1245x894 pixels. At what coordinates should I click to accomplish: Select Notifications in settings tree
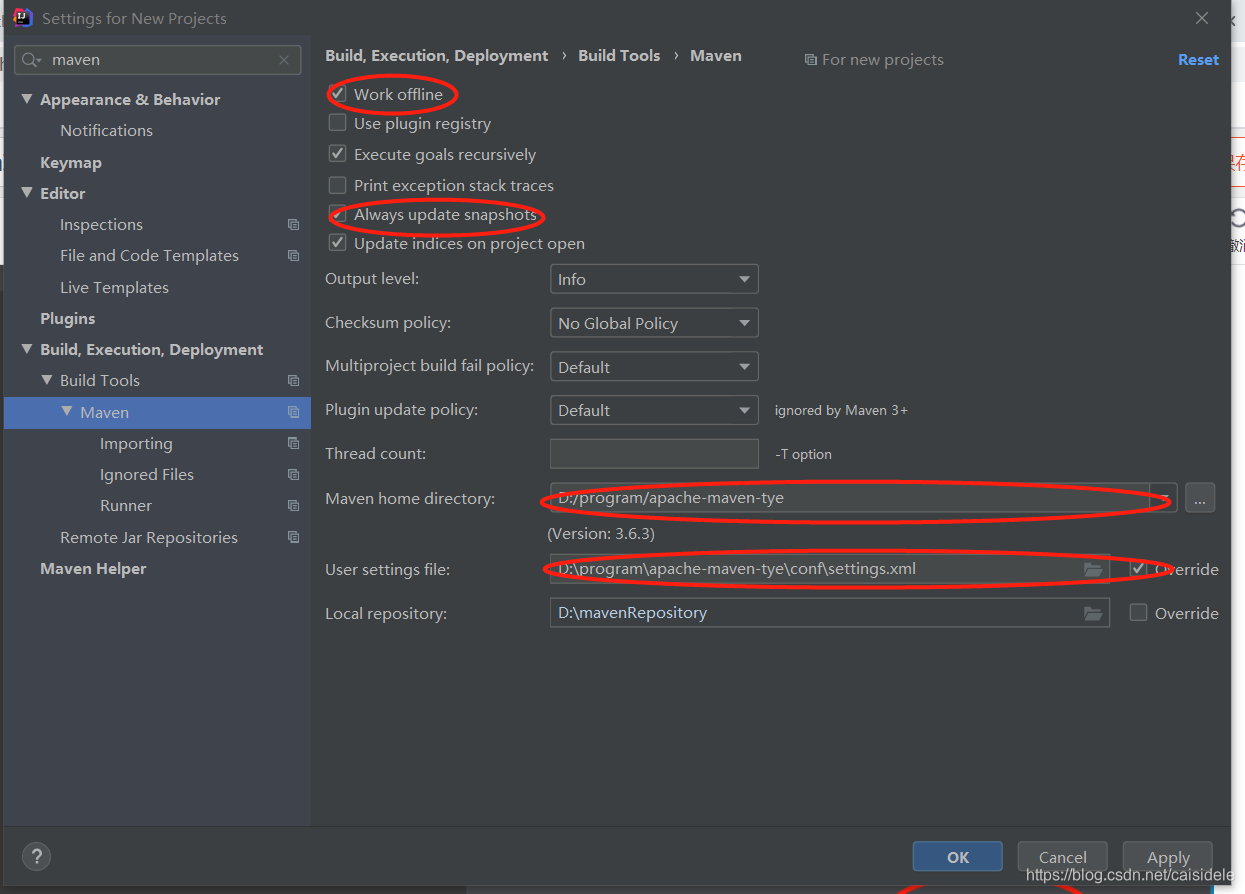pyautogui.click(x=106, y=131)
